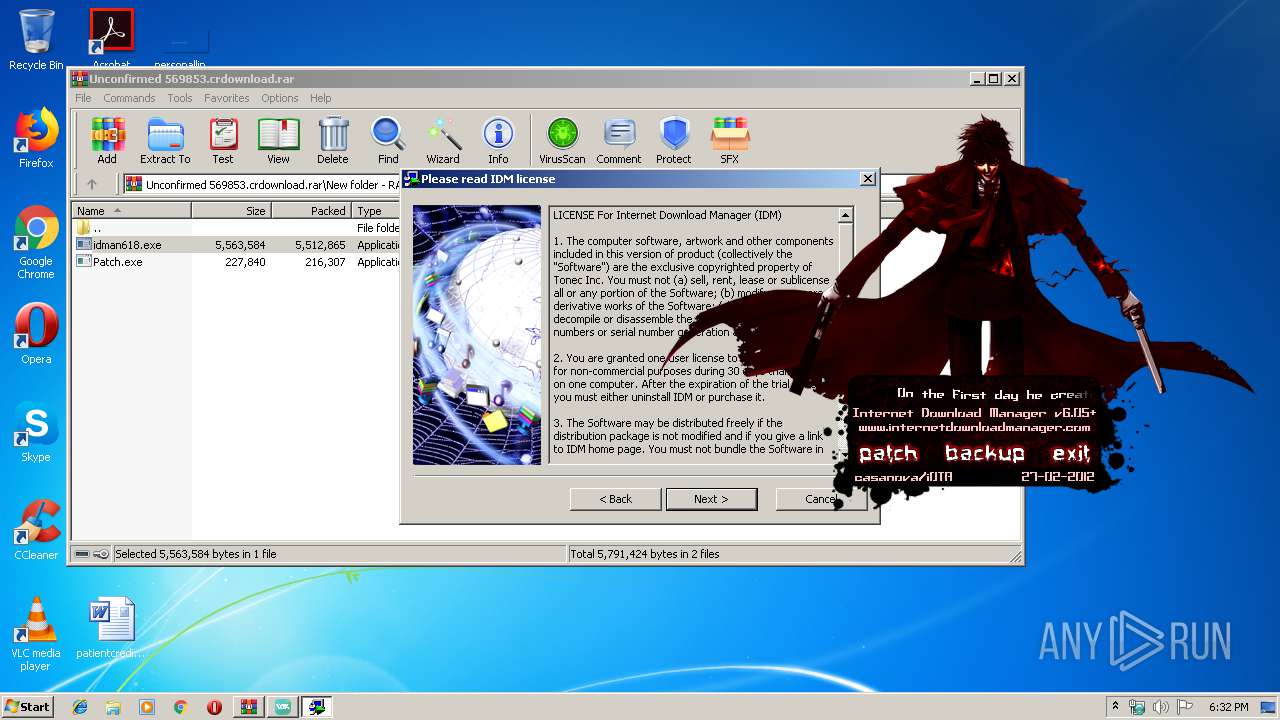Open Recycle Bin desktop icon

click(x=36, y=40)
